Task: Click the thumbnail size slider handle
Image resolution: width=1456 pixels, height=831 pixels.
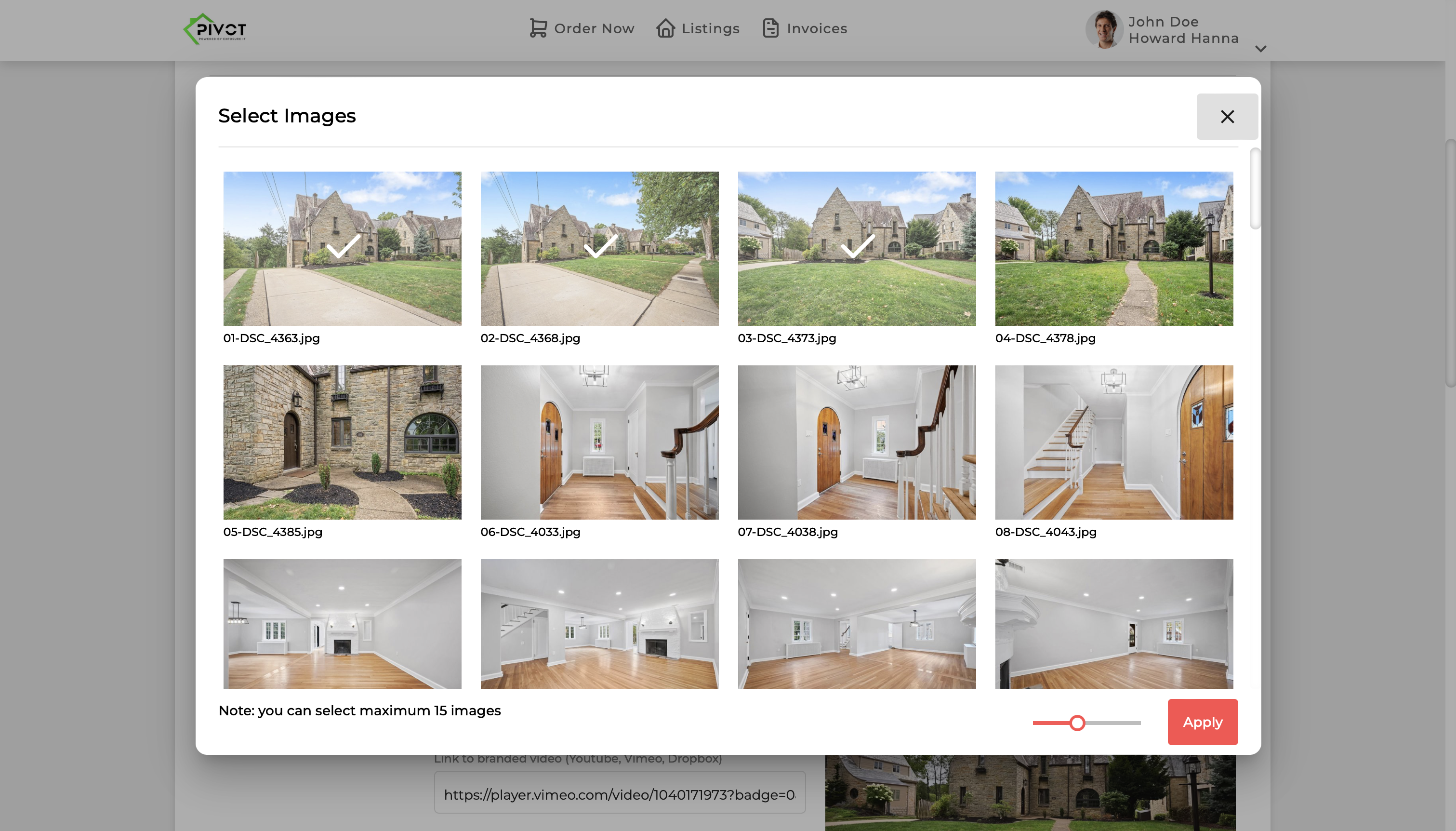Action: [1077, 723]
